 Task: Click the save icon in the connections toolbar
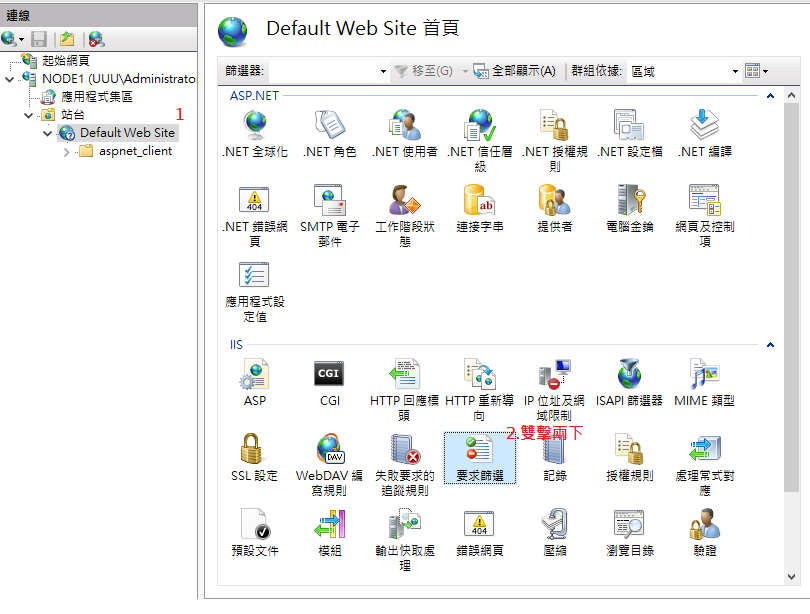tap(39, 39)
